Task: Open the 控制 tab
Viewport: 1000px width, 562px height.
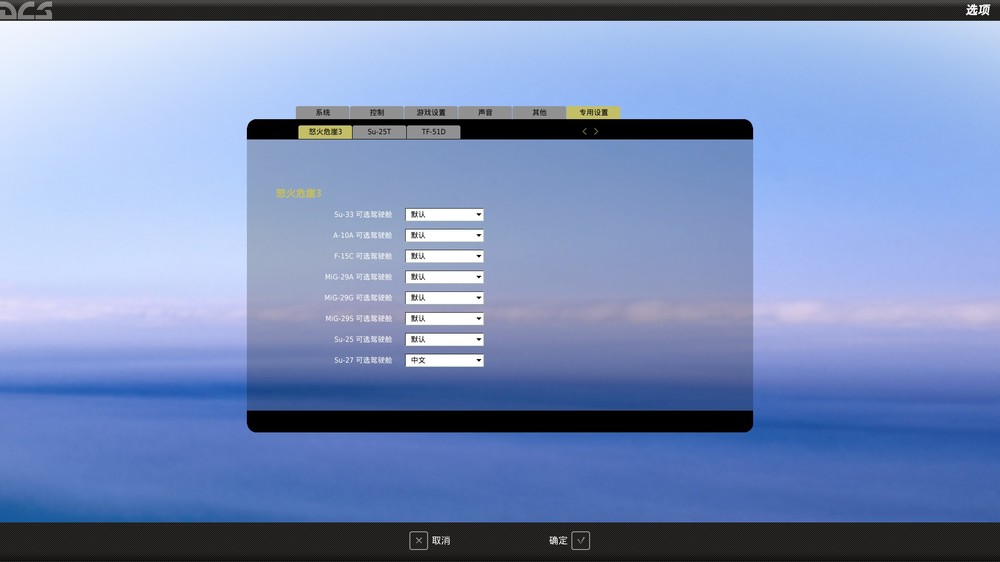Action: click(377, 112)
